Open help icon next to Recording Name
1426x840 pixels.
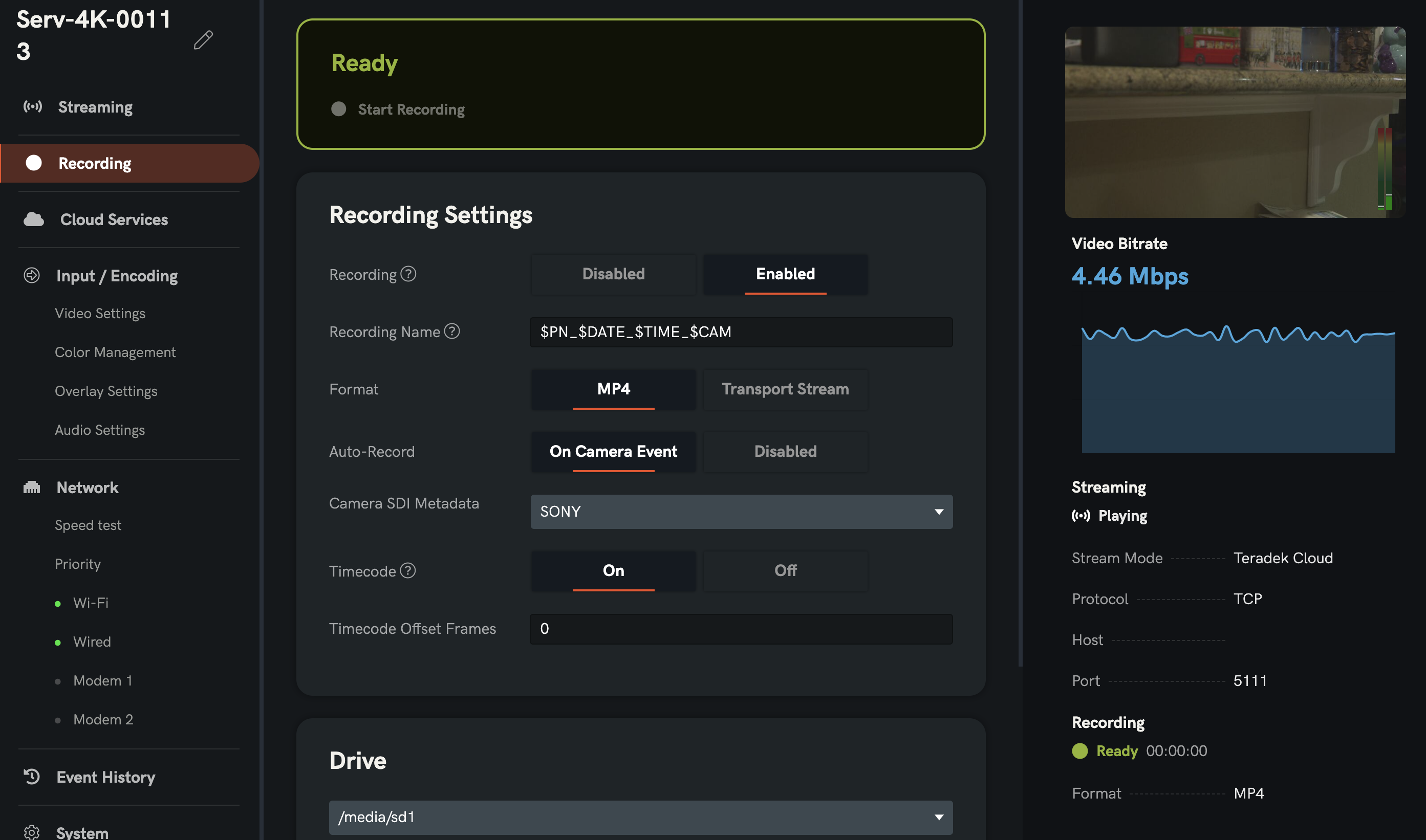click(x=452, y=331)
